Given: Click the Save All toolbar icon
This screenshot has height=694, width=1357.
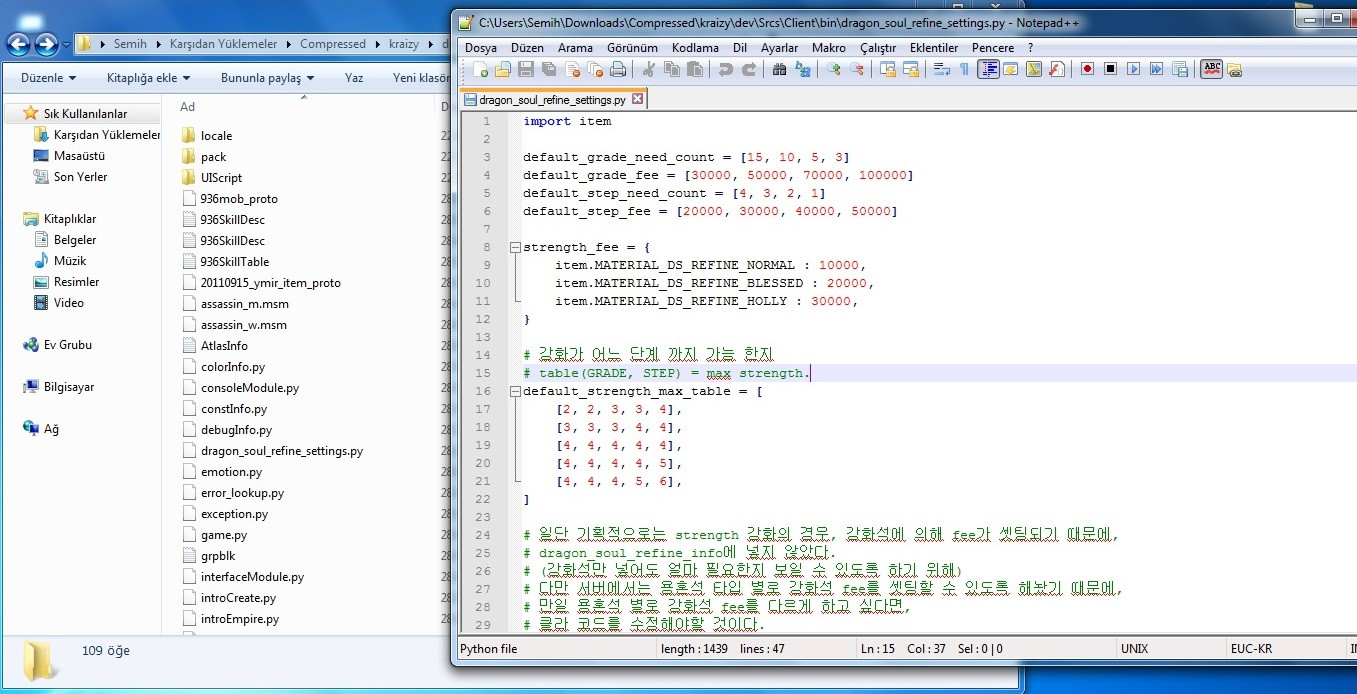Looking at the screenshot, I should coord(549,69).
